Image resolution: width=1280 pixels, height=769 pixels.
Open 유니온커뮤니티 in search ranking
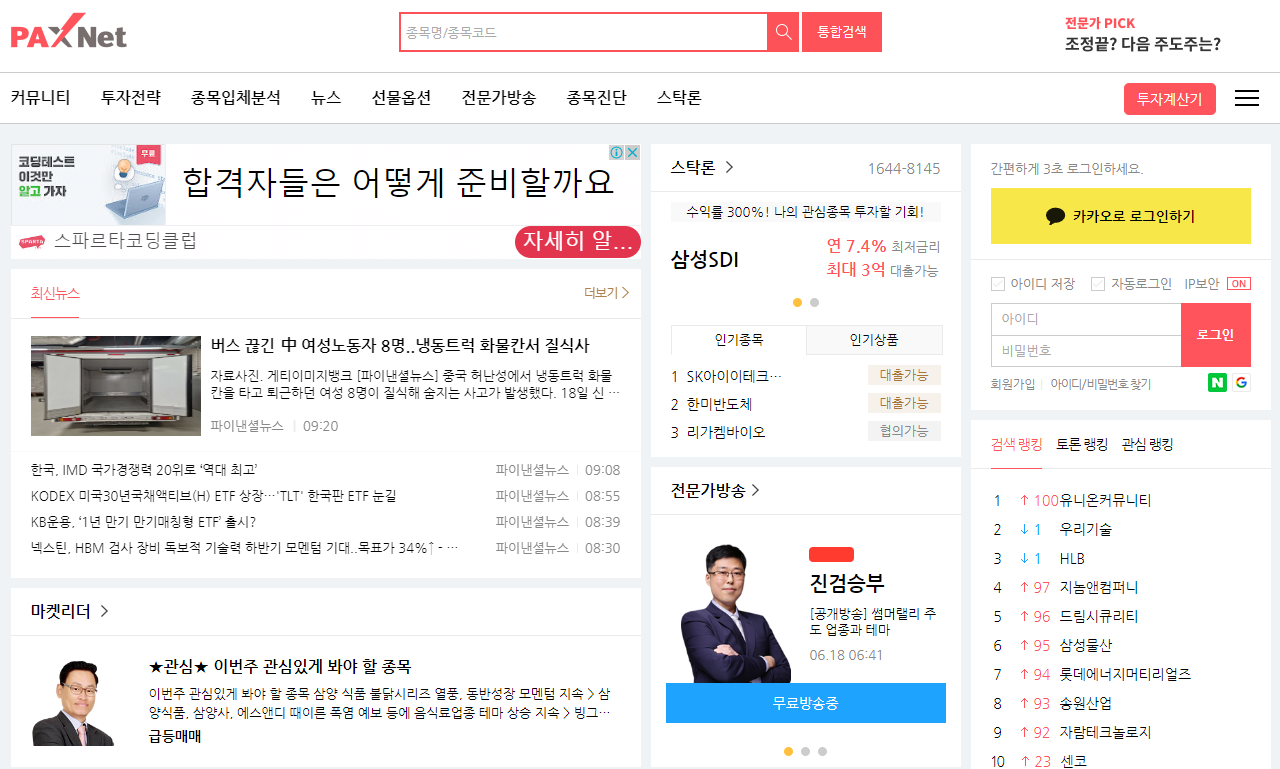coord(1106,500)
